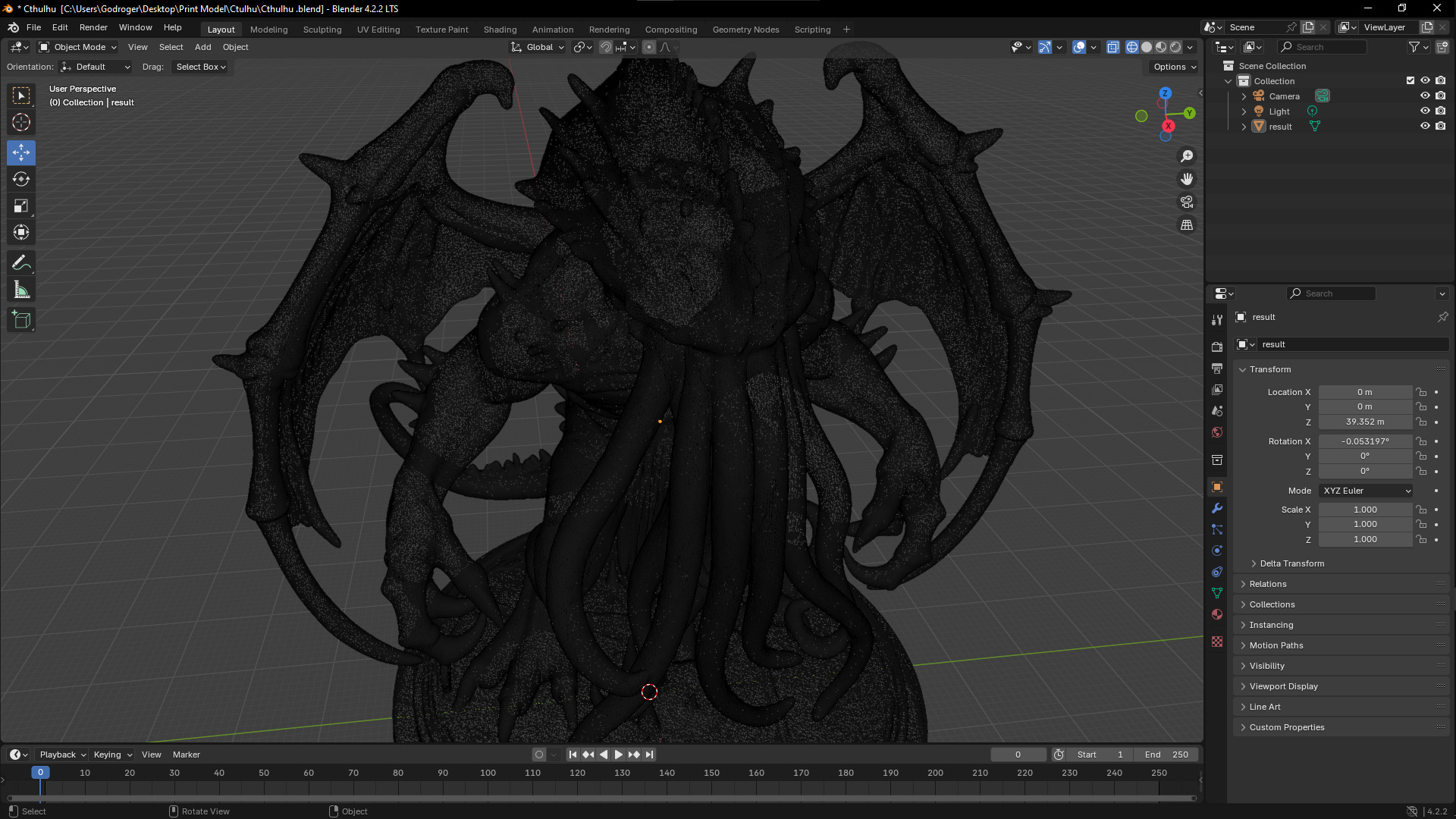Select the Measure tool

21,290
